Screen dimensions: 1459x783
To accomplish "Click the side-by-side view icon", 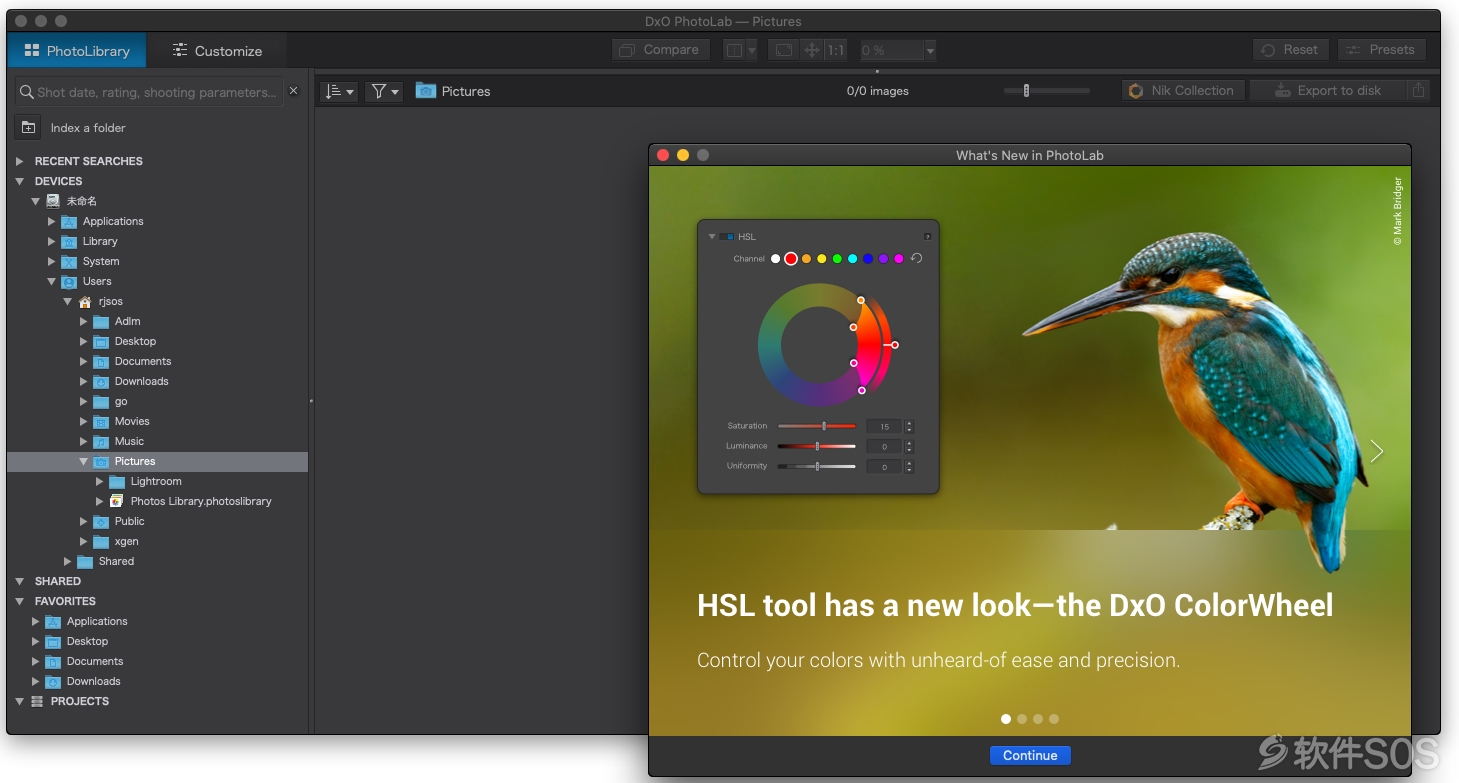I will click(734, 50).
